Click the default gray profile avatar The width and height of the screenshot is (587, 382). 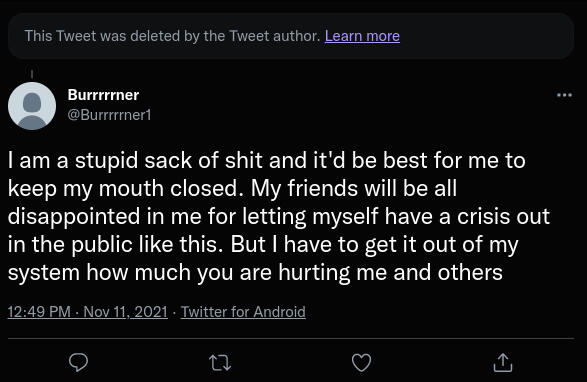(32, 106)
